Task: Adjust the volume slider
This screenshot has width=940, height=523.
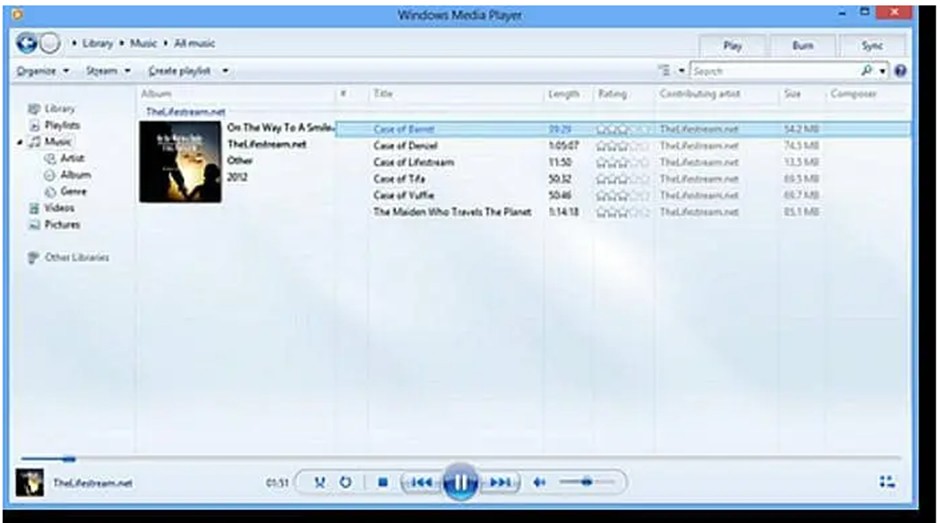Action: point(586,482)
